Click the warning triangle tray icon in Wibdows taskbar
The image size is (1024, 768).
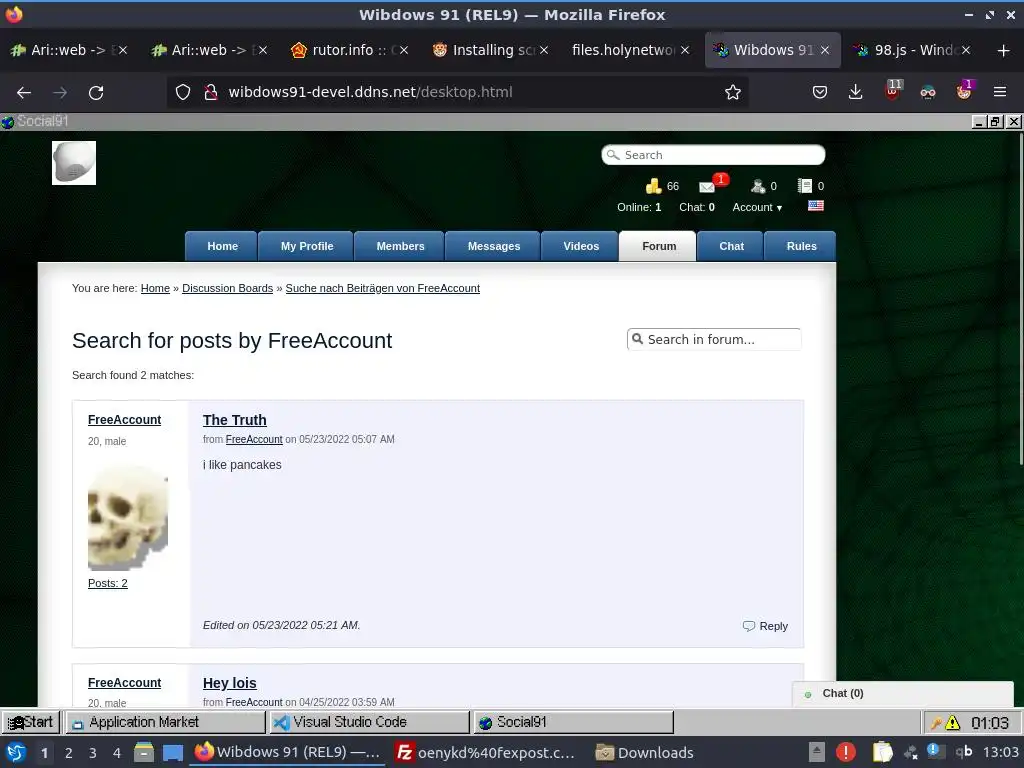point(953,722)
